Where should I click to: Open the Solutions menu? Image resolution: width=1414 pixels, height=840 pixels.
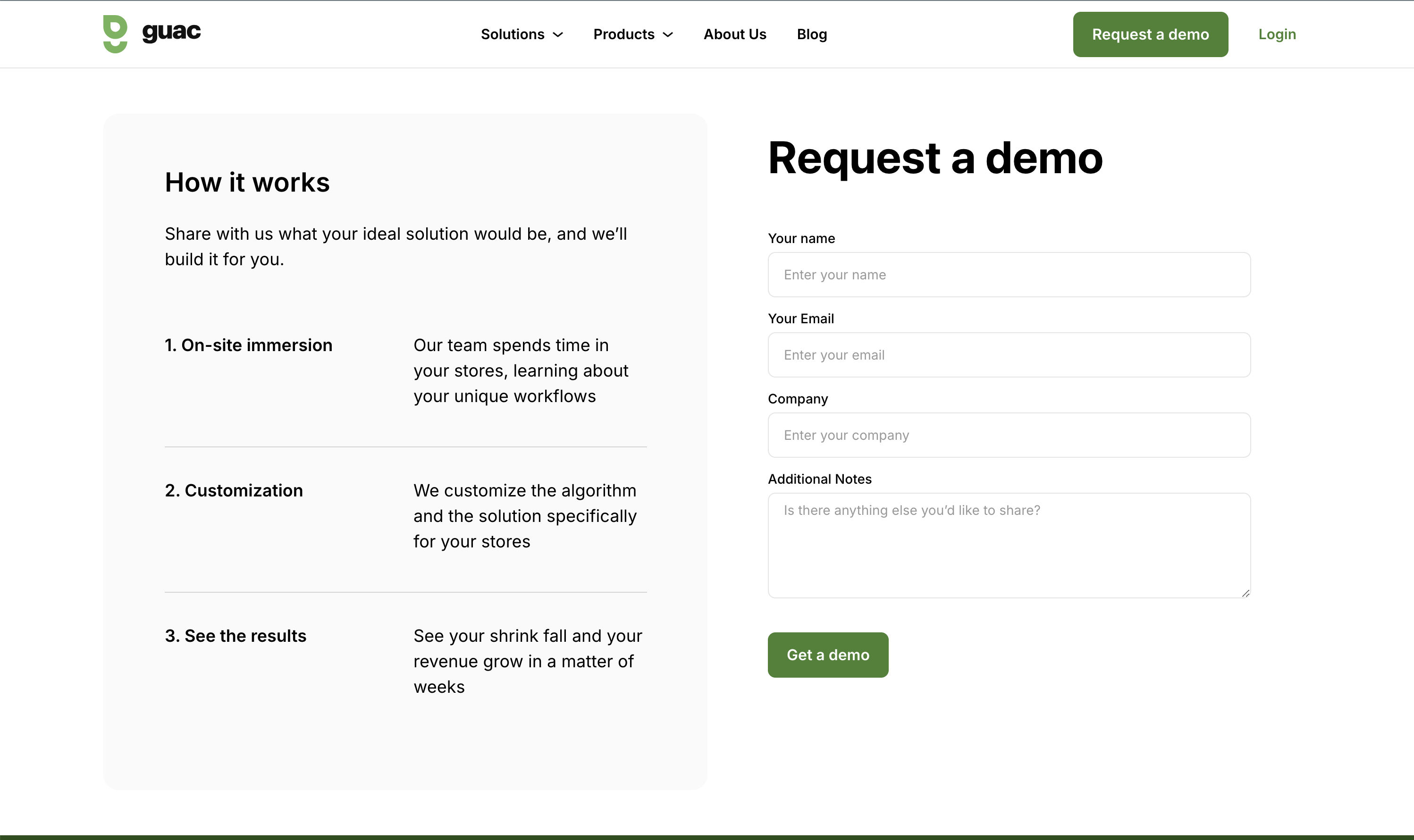pyautogui.click(x=512, y=34)
